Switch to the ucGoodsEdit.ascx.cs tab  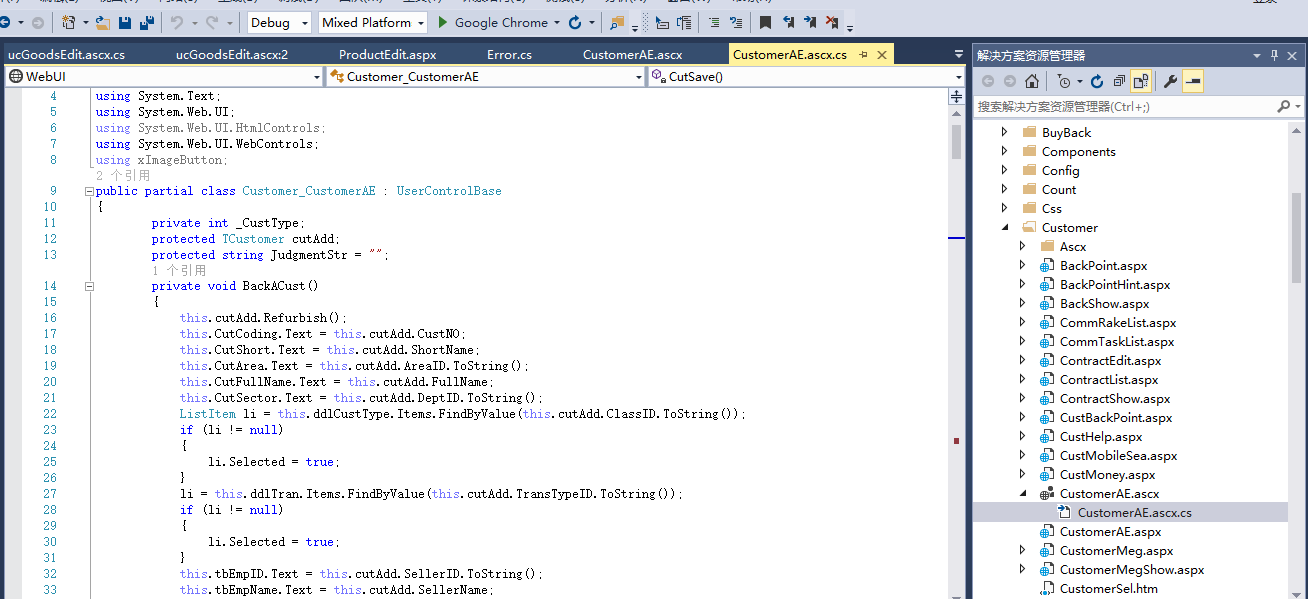pyautogui.click(x=66, y=55)
